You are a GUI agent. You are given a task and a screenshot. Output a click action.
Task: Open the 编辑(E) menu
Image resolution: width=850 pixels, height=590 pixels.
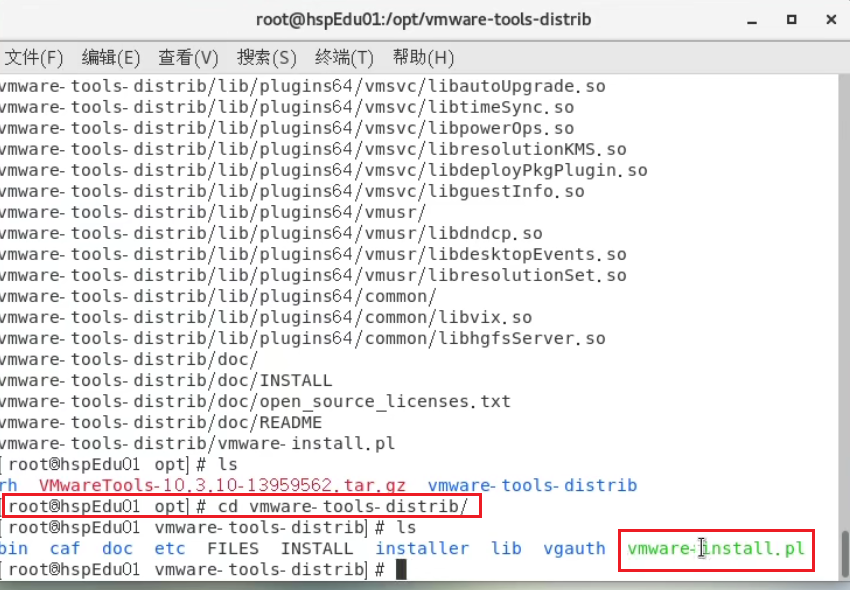pos(111,57)
